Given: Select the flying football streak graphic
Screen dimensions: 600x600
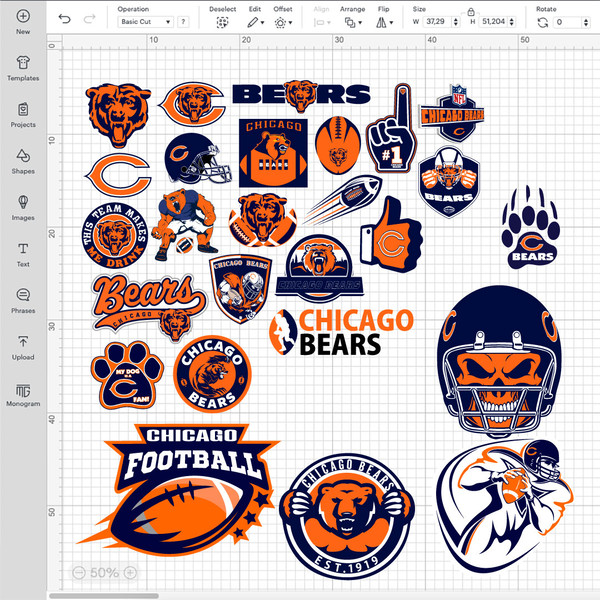Looking at the screenshot, I should 343,200.
